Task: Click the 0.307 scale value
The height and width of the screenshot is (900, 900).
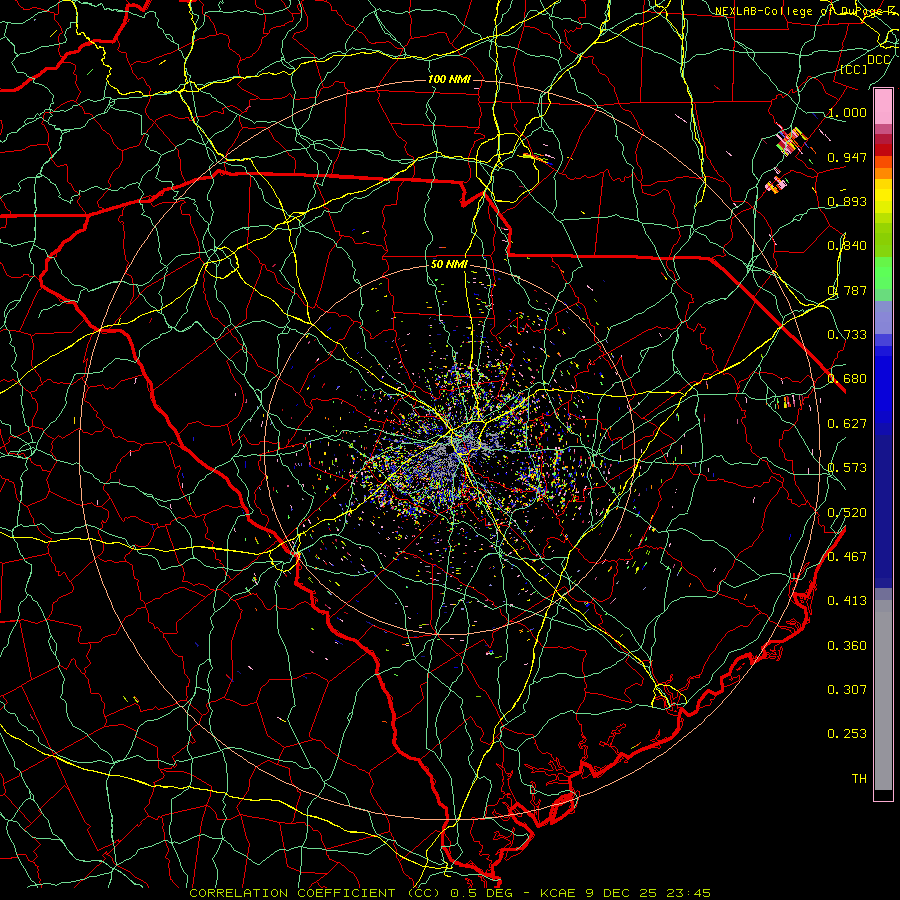Action: point(847,690)
